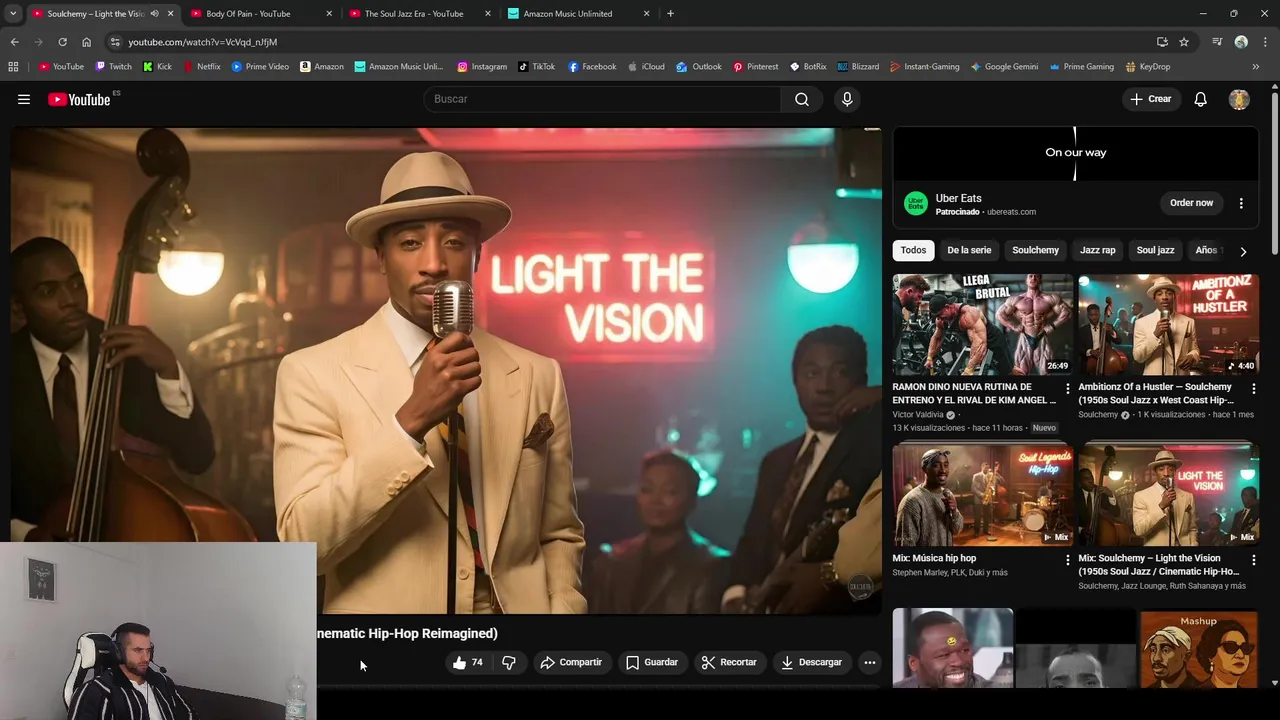This screenshot has height=720, width=1280.
Task: Click Order now on Uber Eats ad
Action: click(1191, 203)
